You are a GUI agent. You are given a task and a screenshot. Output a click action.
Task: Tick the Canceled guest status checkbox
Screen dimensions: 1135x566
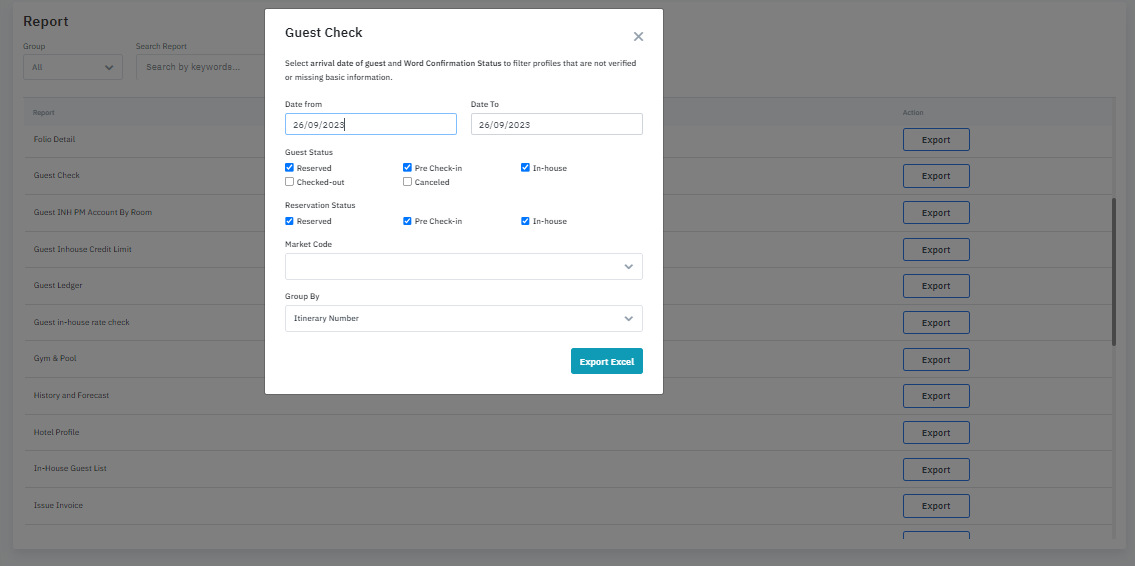[408, 182]
